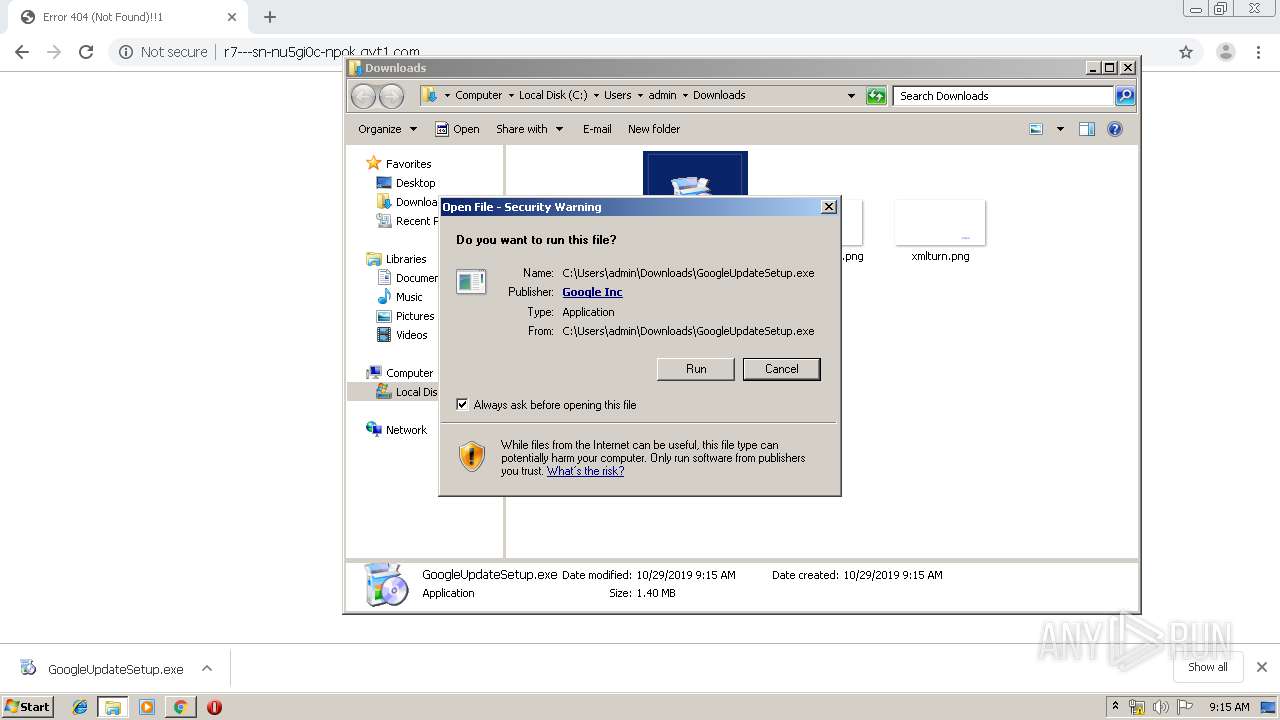Viewport: 1280px width, 720px height.
Task: Click the Search Downloads field
Action: 1003,96
